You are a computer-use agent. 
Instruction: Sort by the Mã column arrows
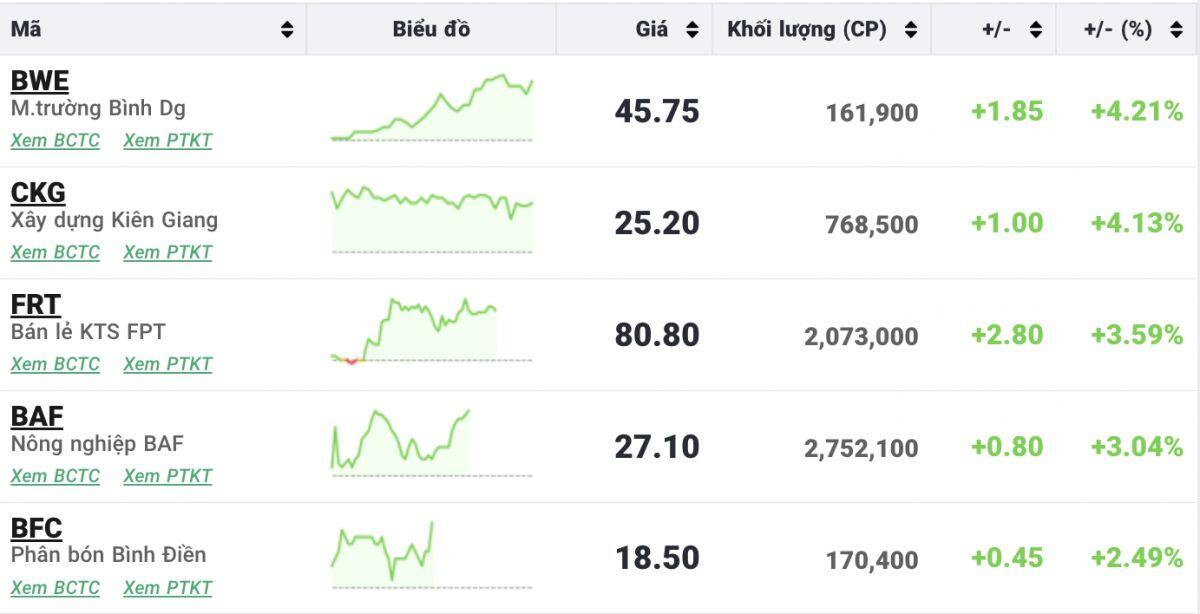click(x=287, y=30)
